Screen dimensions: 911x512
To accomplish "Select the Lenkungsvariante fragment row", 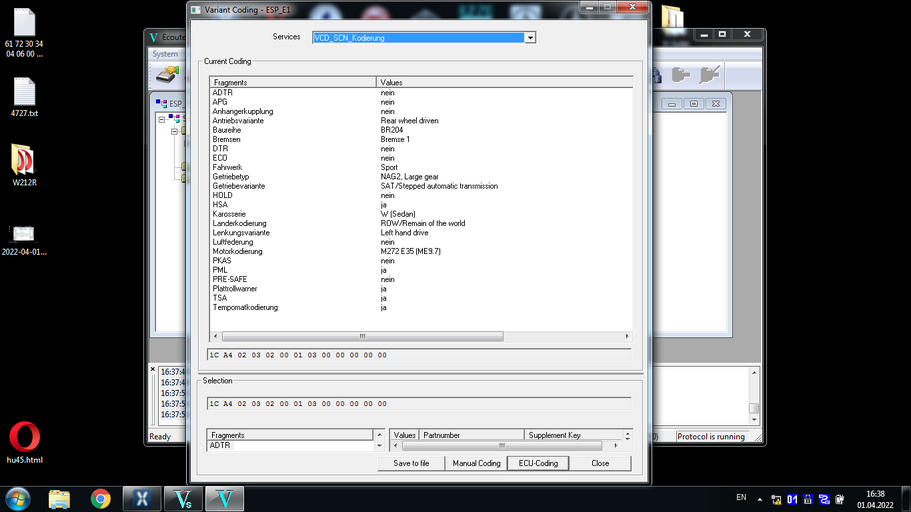I will pos(241,232).
